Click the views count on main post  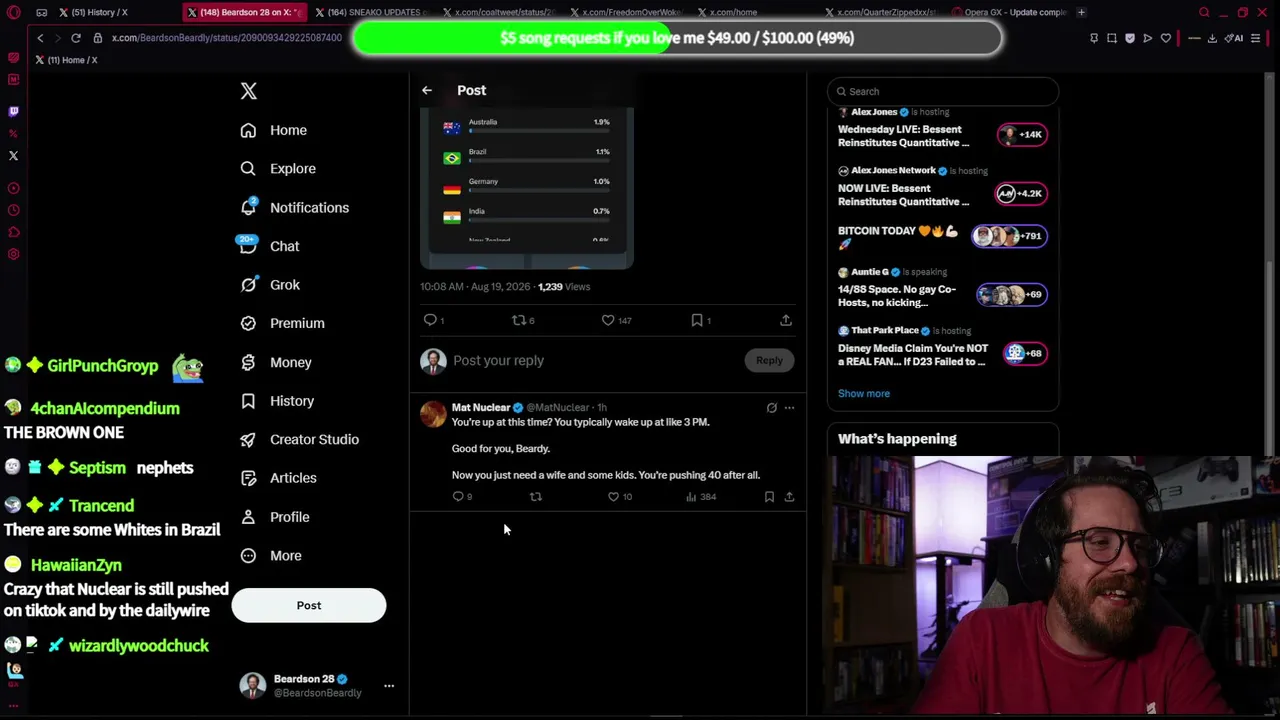(x=564, y=287)
